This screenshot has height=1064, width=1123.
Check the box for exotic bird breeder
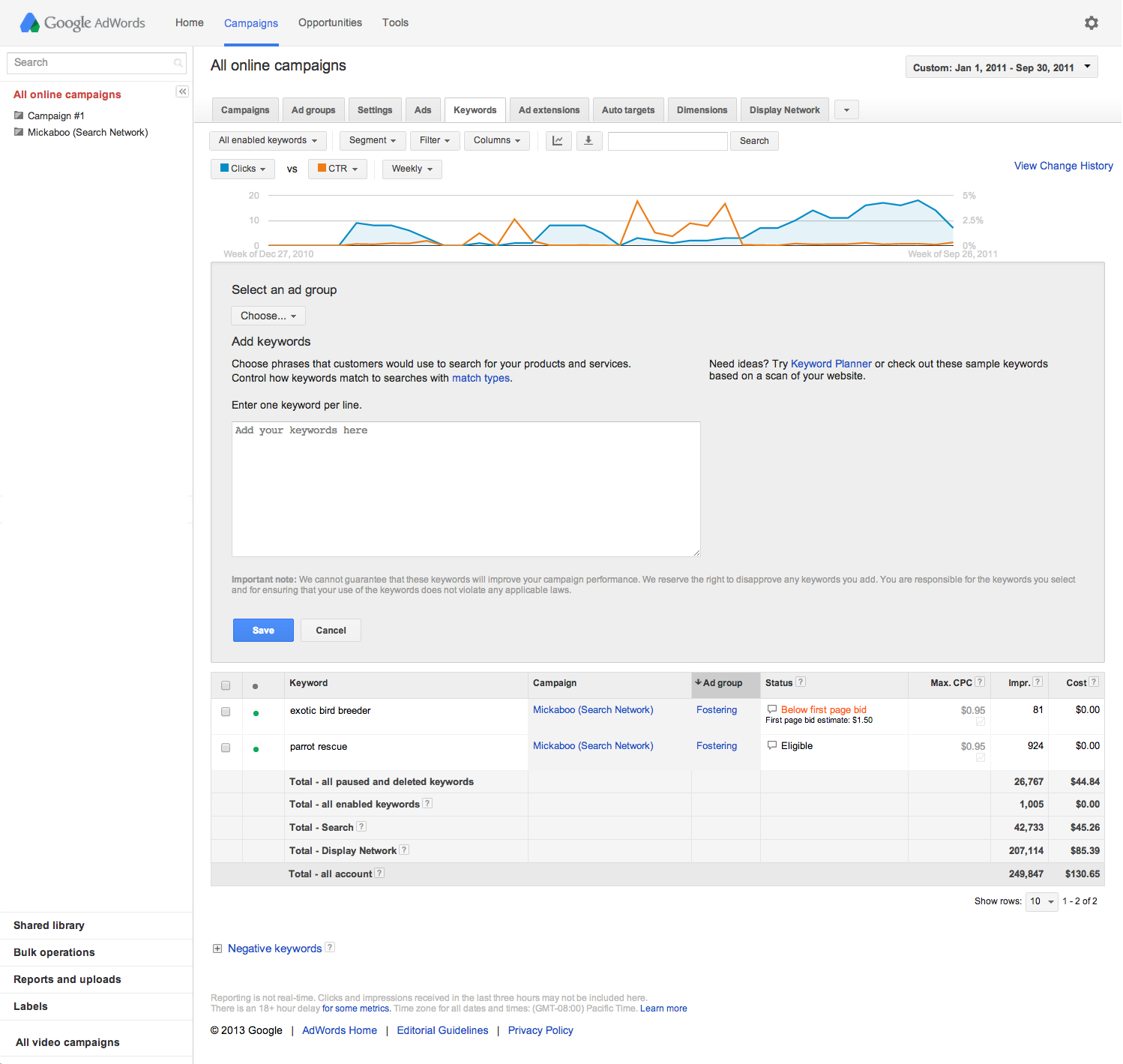(x=226, y=712)
